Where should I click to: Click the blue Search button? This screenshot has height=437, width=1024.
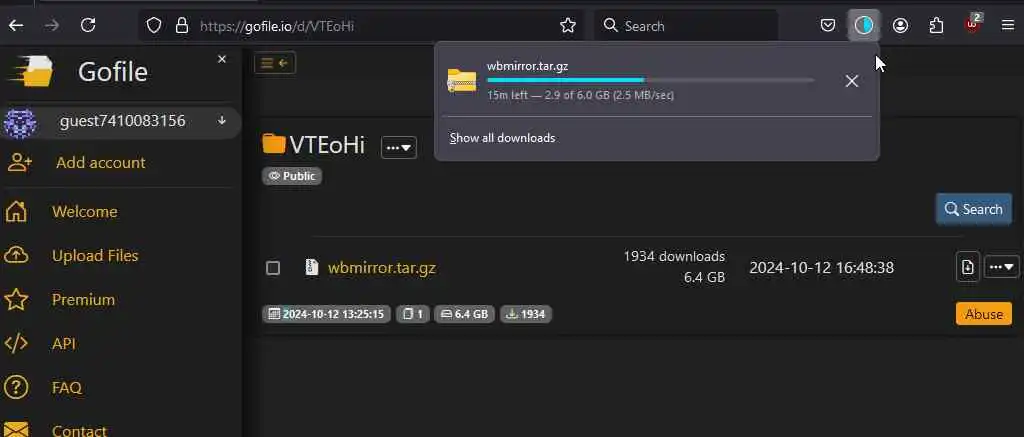tap(974, 209)
